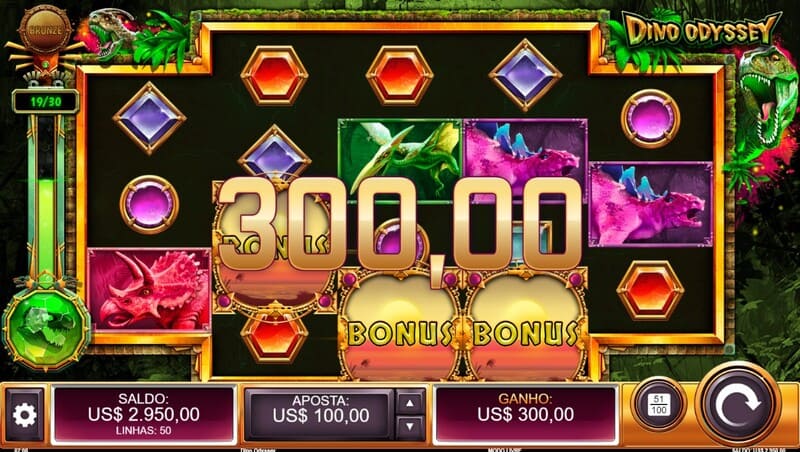800x452 pixels.
Task: Click the Ganho US$ 300,00 panel
Action: pyautogui.click(x=526, y=414)
